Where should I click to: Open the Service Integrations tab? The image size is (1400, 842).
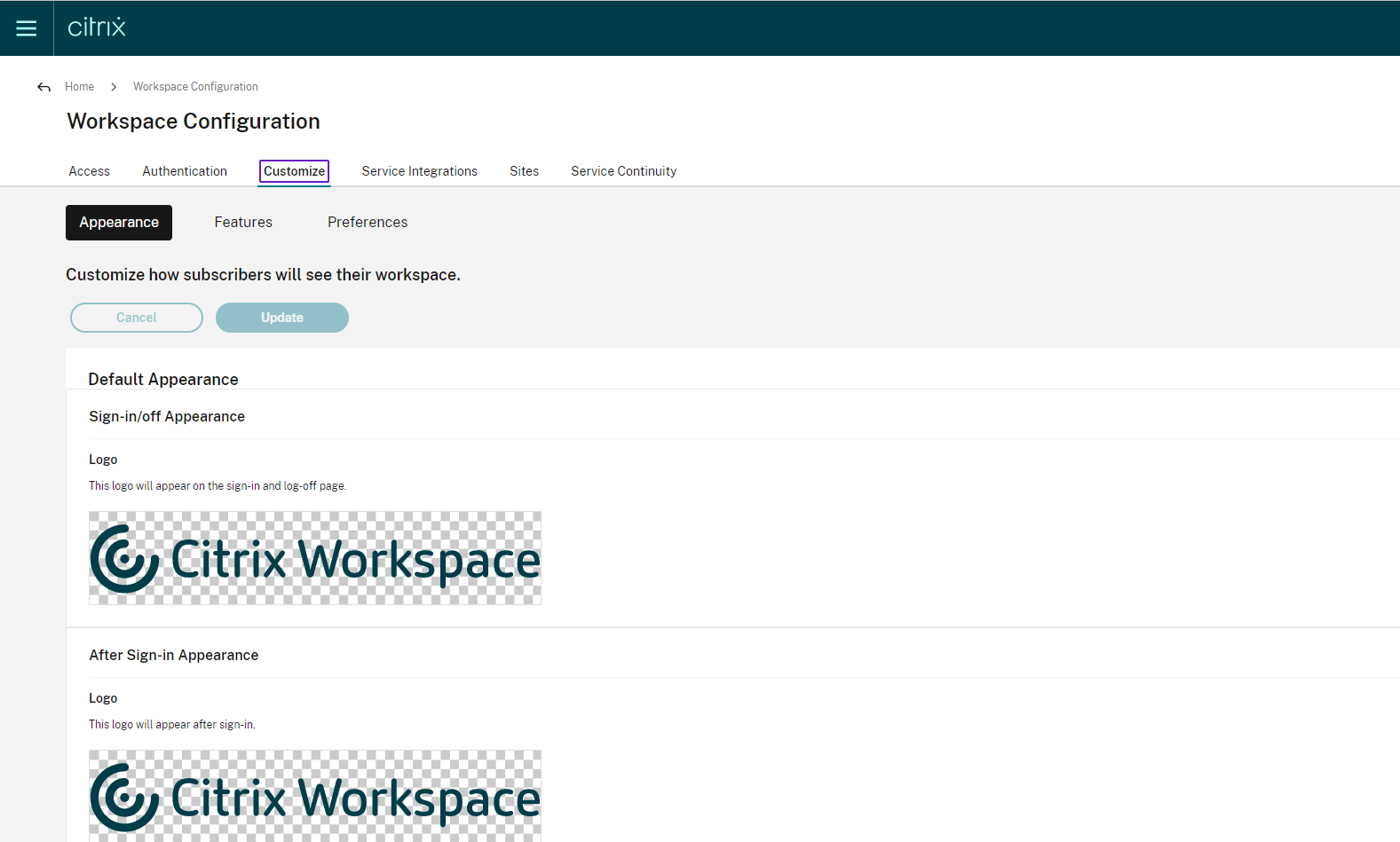(x=419, y=171)
